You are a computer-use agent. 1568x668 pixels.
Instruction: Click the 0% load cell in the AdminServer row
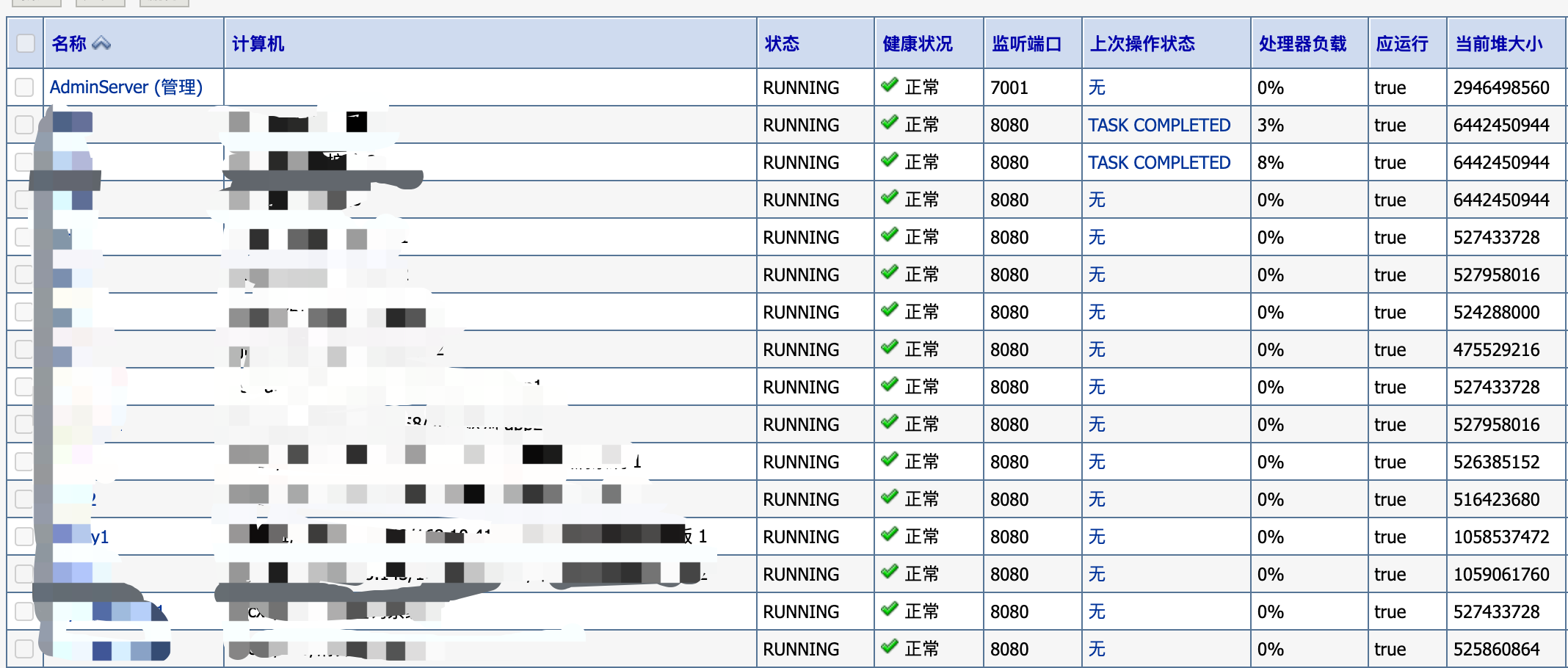[1271, 88]
